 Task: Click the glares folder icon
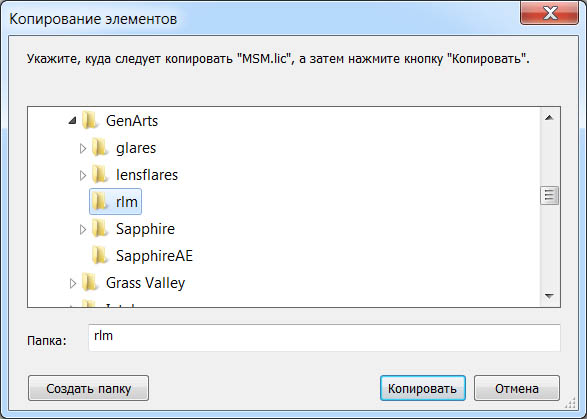tap(100, 148)
